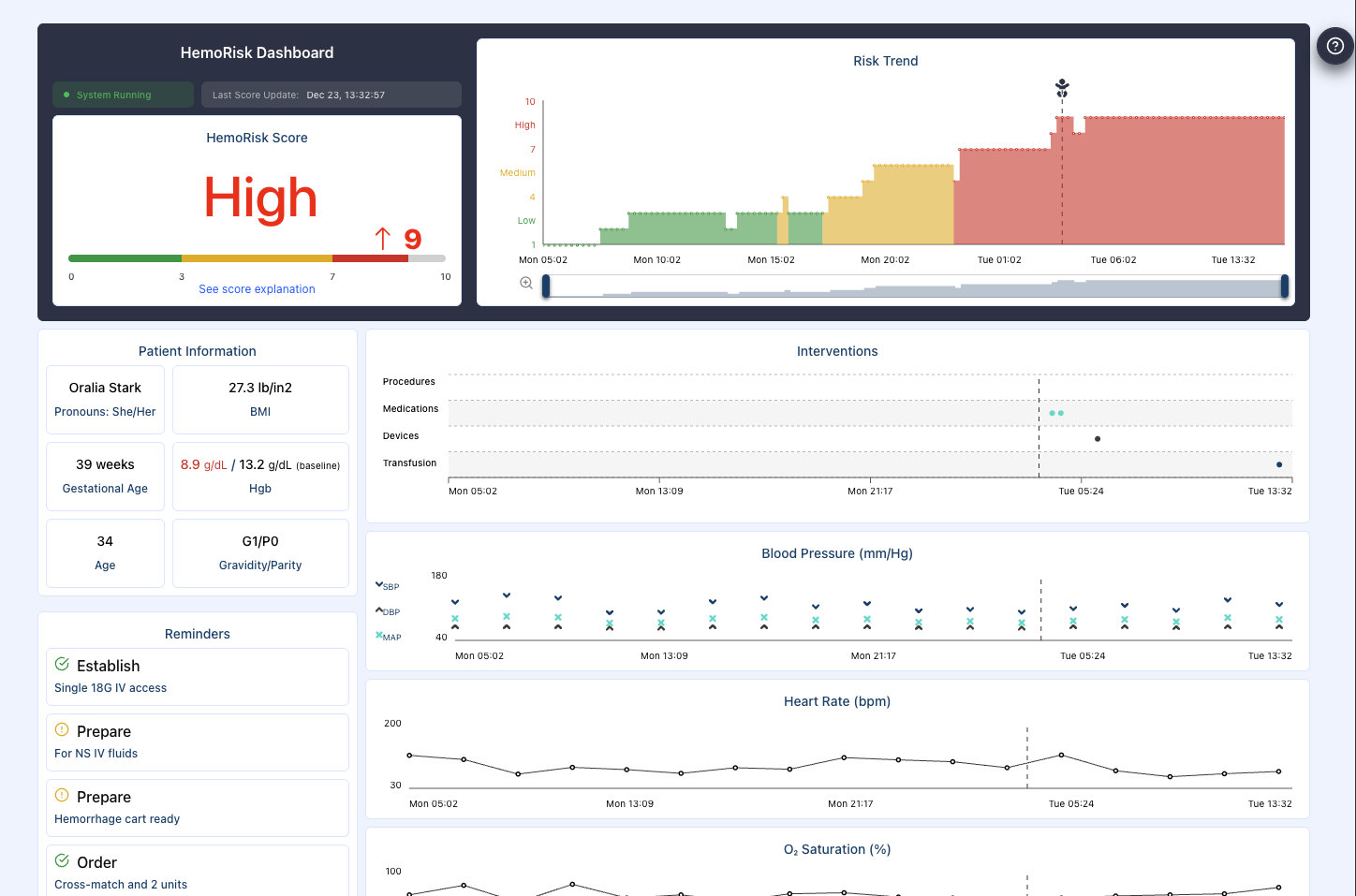Click warning icon beside Hemorrhage cart ready reminder

tap(62, 795)
